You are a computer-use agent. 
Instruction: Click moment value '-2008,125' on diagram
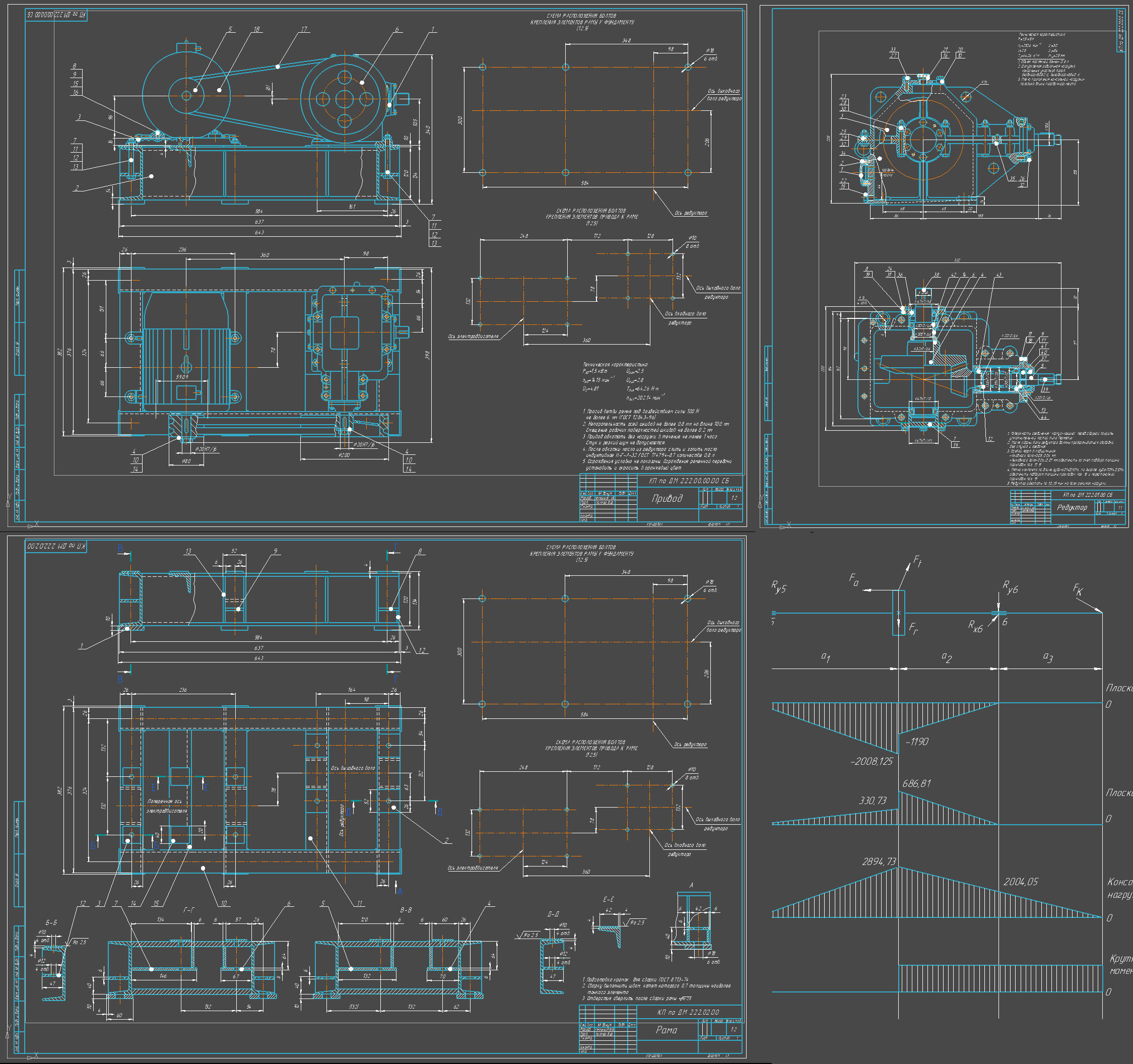[872, 761]
